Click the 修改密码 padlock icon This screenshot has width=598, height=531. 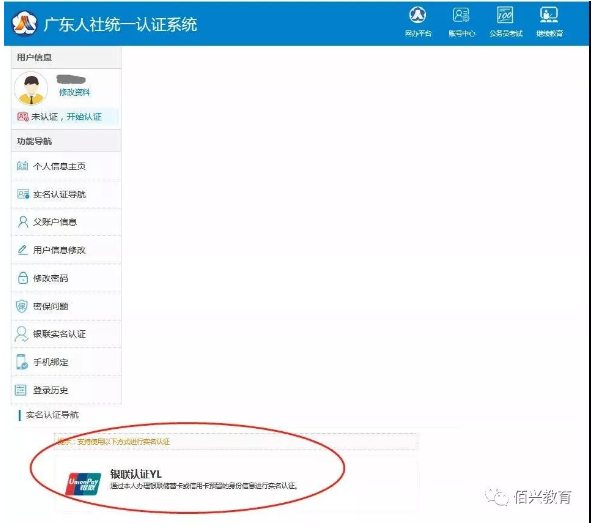pyautogui.click(x=23, y=277)
